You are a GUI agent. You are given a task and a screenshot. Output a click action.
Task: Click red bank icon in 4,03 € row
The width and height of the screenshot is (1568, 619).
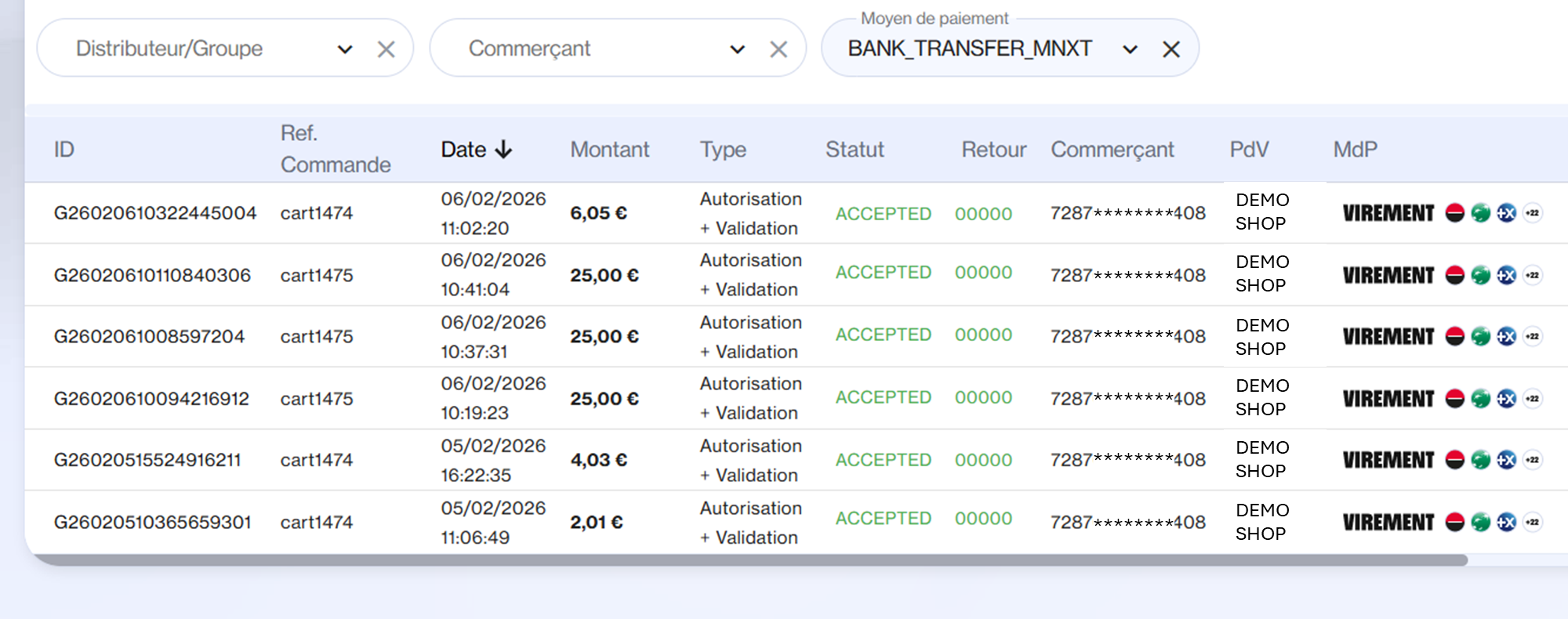1454,460
